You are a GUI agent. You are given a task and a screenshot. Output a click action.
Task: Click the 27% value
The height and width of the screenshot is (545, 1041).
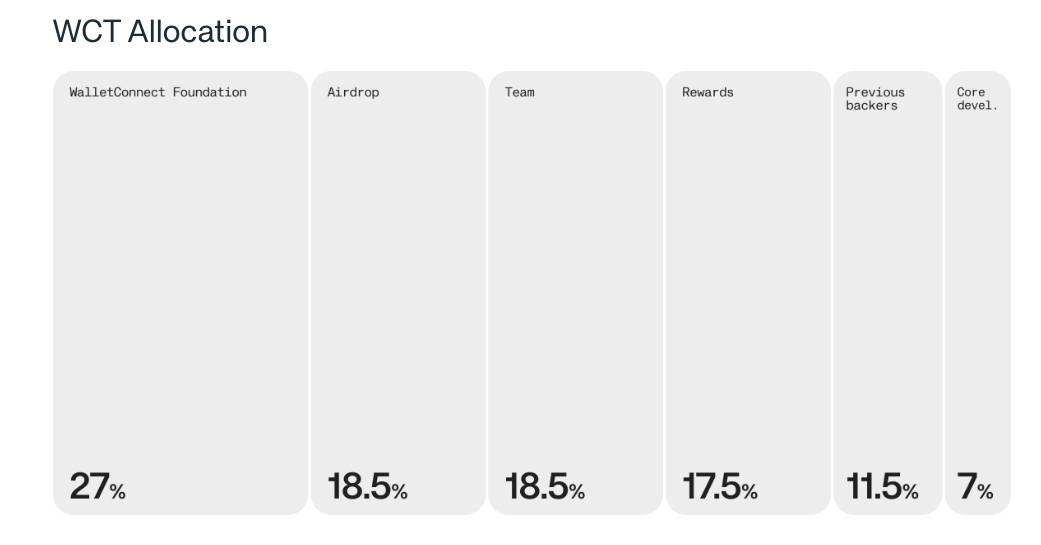98,486
